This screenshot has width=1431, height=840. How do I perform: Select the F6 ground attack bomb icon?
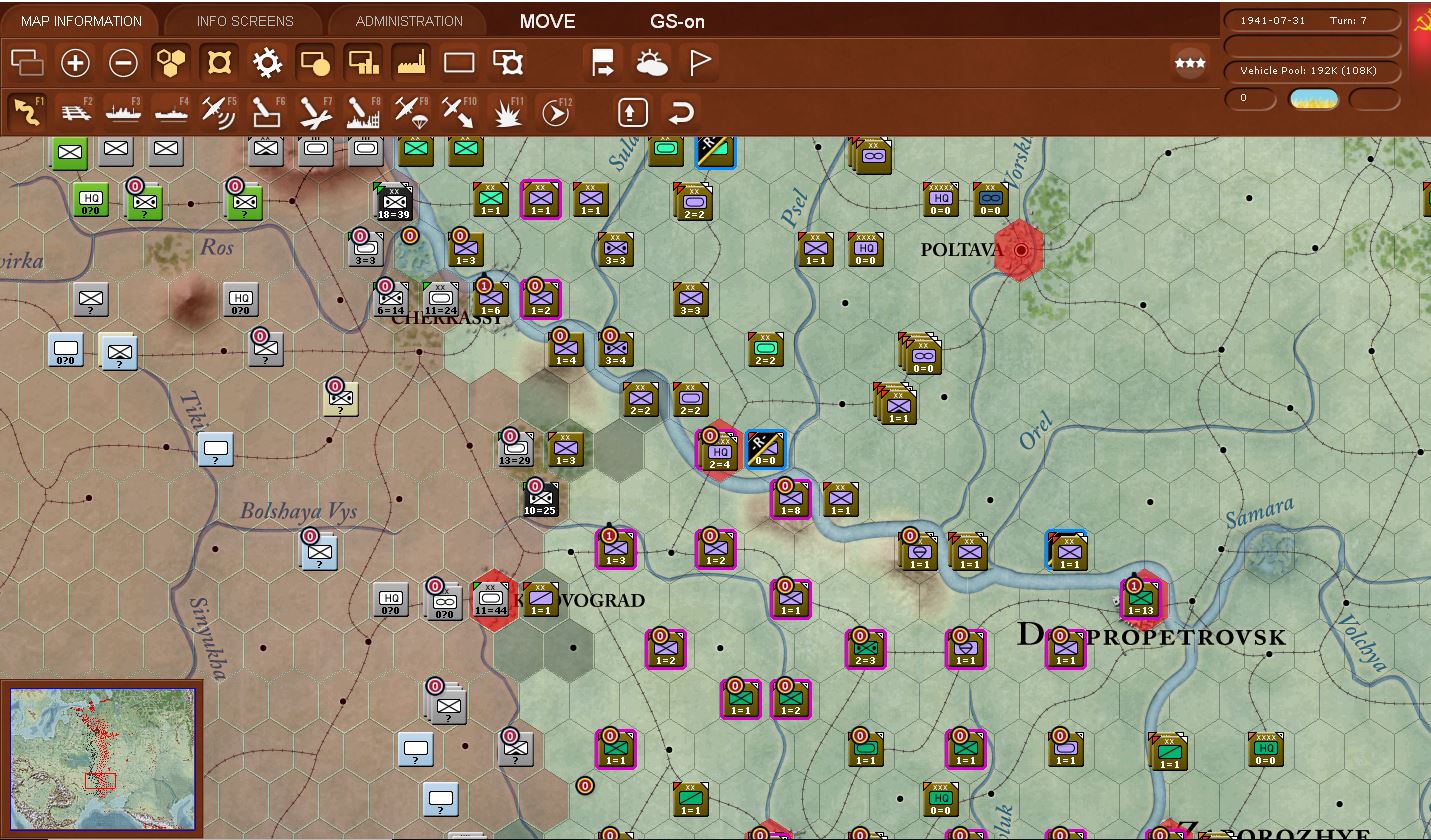tap(267, 112)
